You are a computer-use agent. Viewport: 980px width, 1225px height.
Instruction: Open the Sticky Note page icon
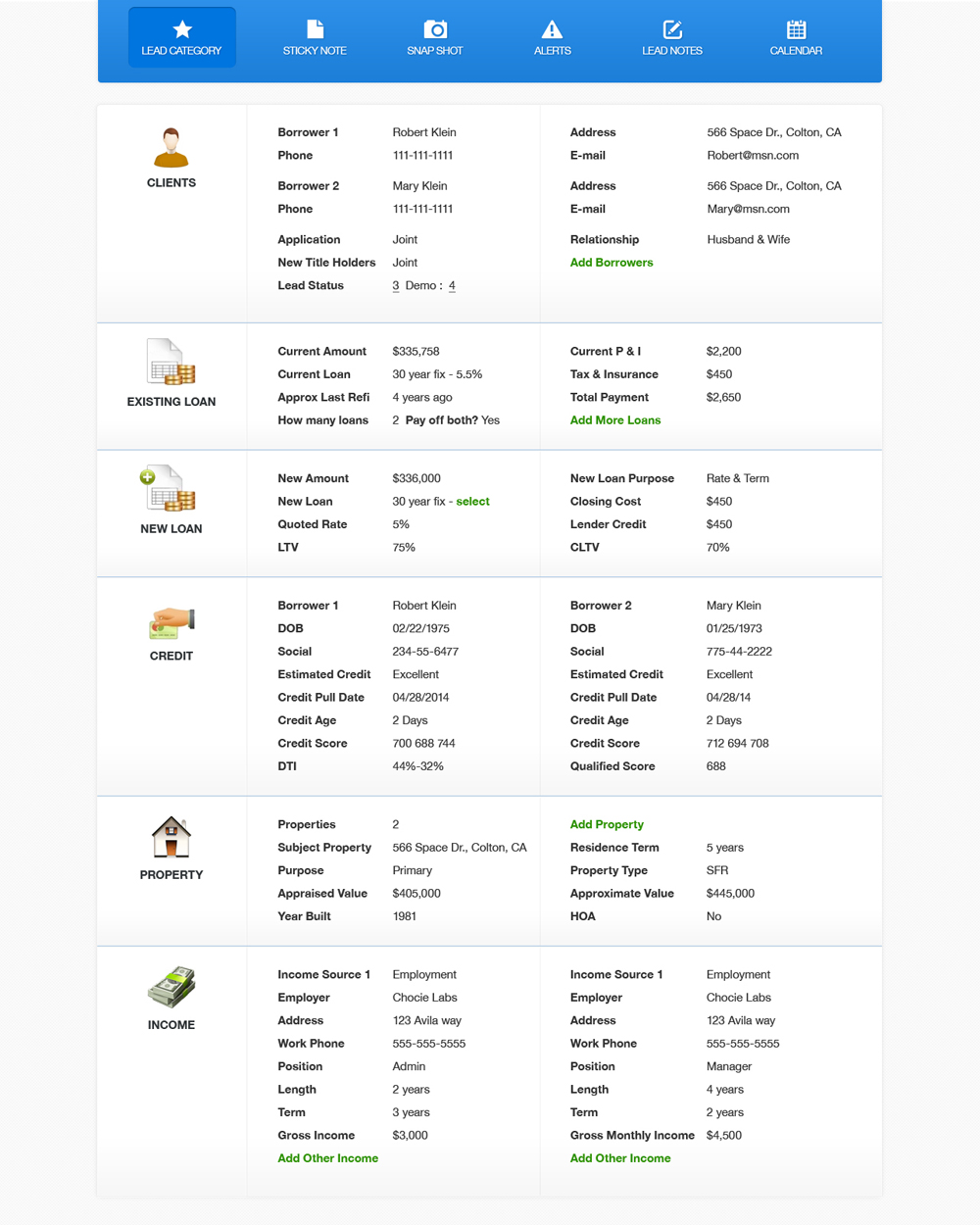[315, 29]
